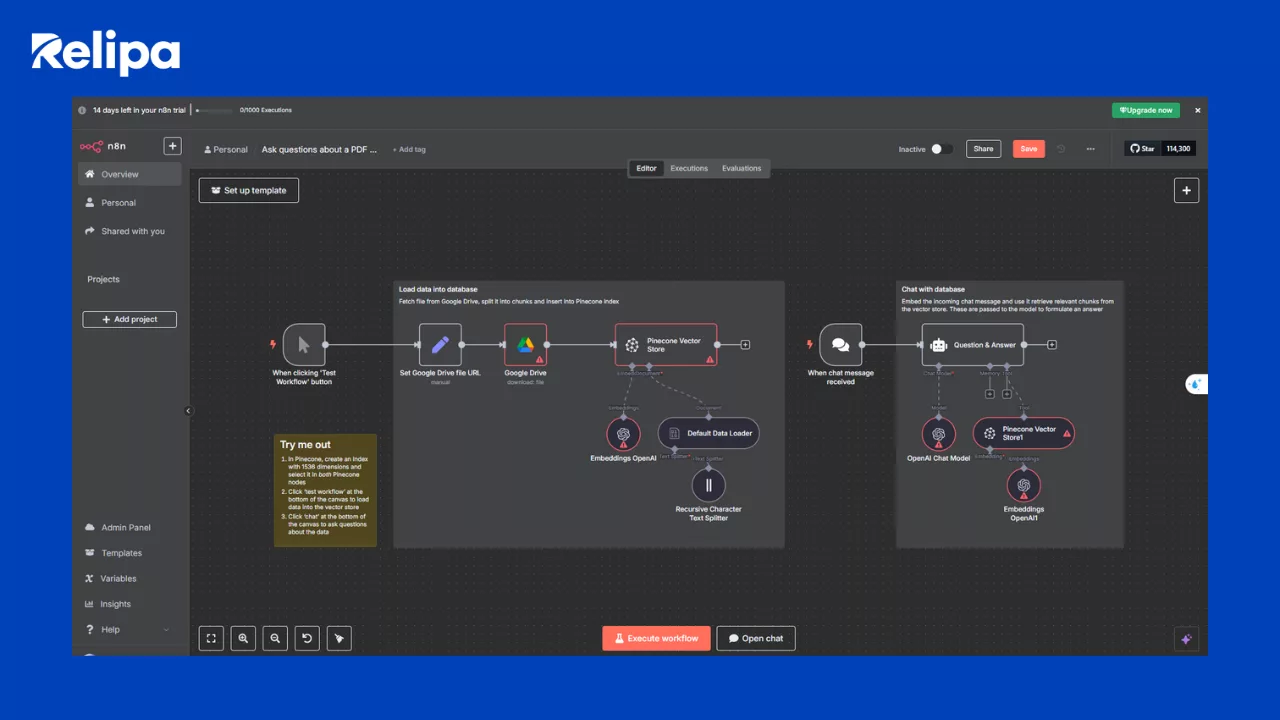The width and height of the screenshot is (1280, 720).
Task: Click the Projects heading in the sidebar
Action: [103, 279]
